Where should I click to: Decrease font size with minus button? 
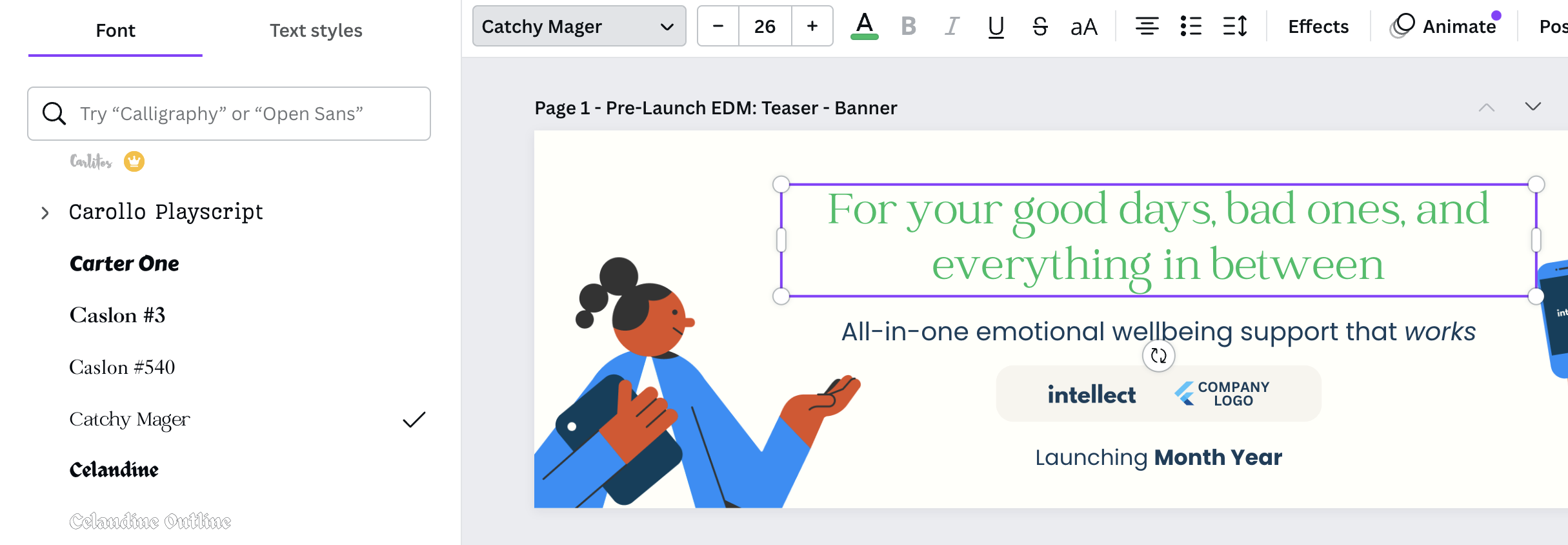point(718,26)
